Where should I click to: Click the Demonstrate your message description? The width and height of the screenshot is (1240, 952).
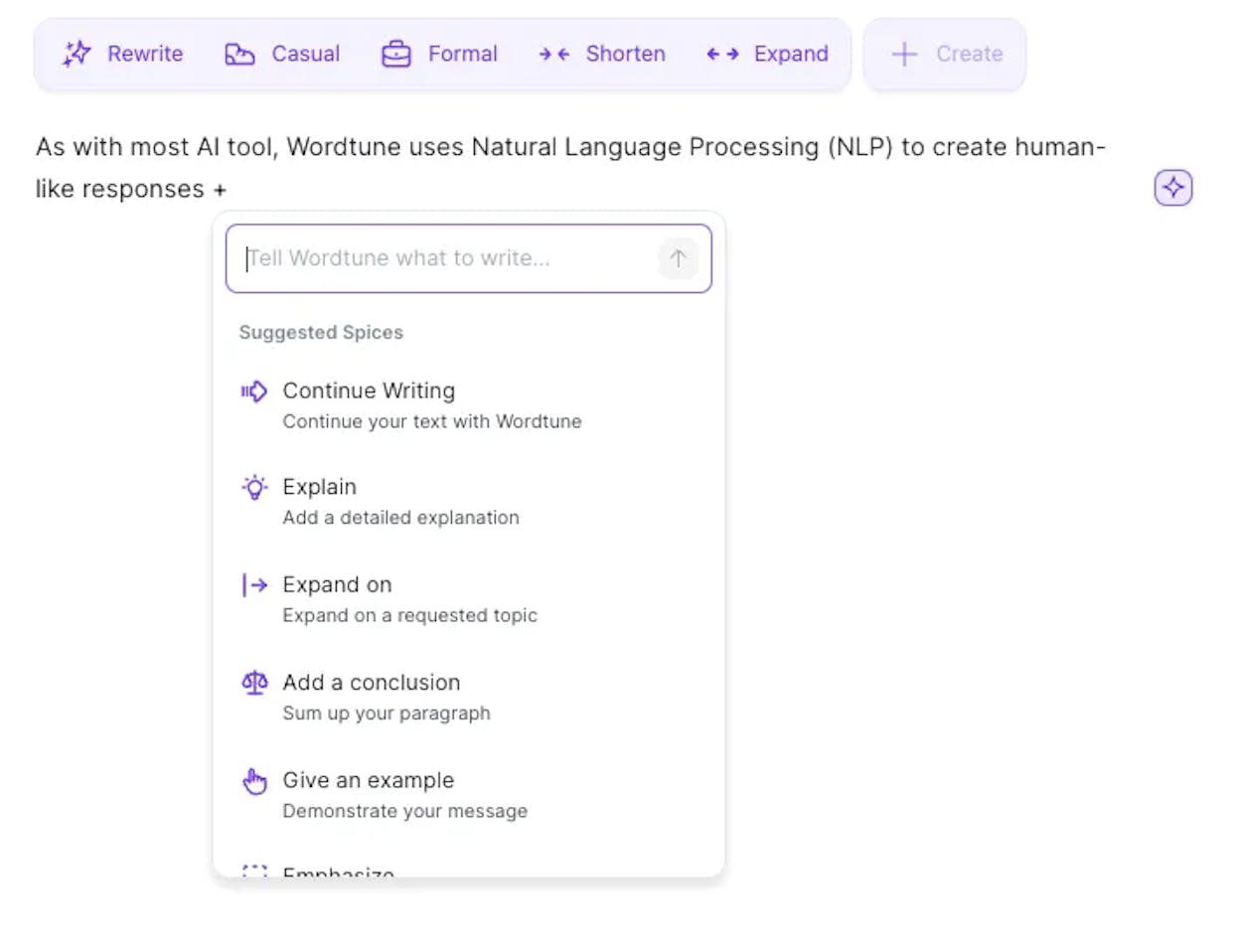[404, 811]
